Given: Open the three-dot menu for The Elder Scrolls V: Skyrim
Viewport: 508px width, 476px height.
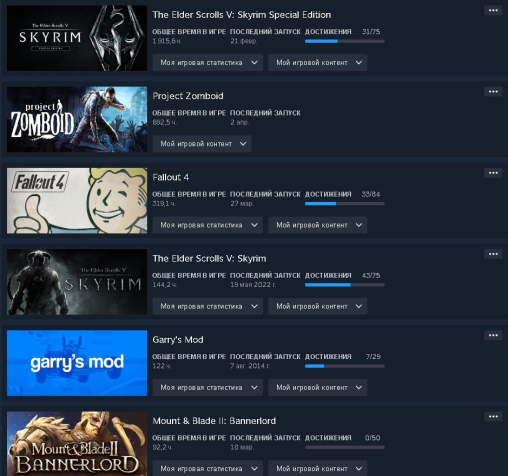Looking at the screenshot, I should 493,254.
